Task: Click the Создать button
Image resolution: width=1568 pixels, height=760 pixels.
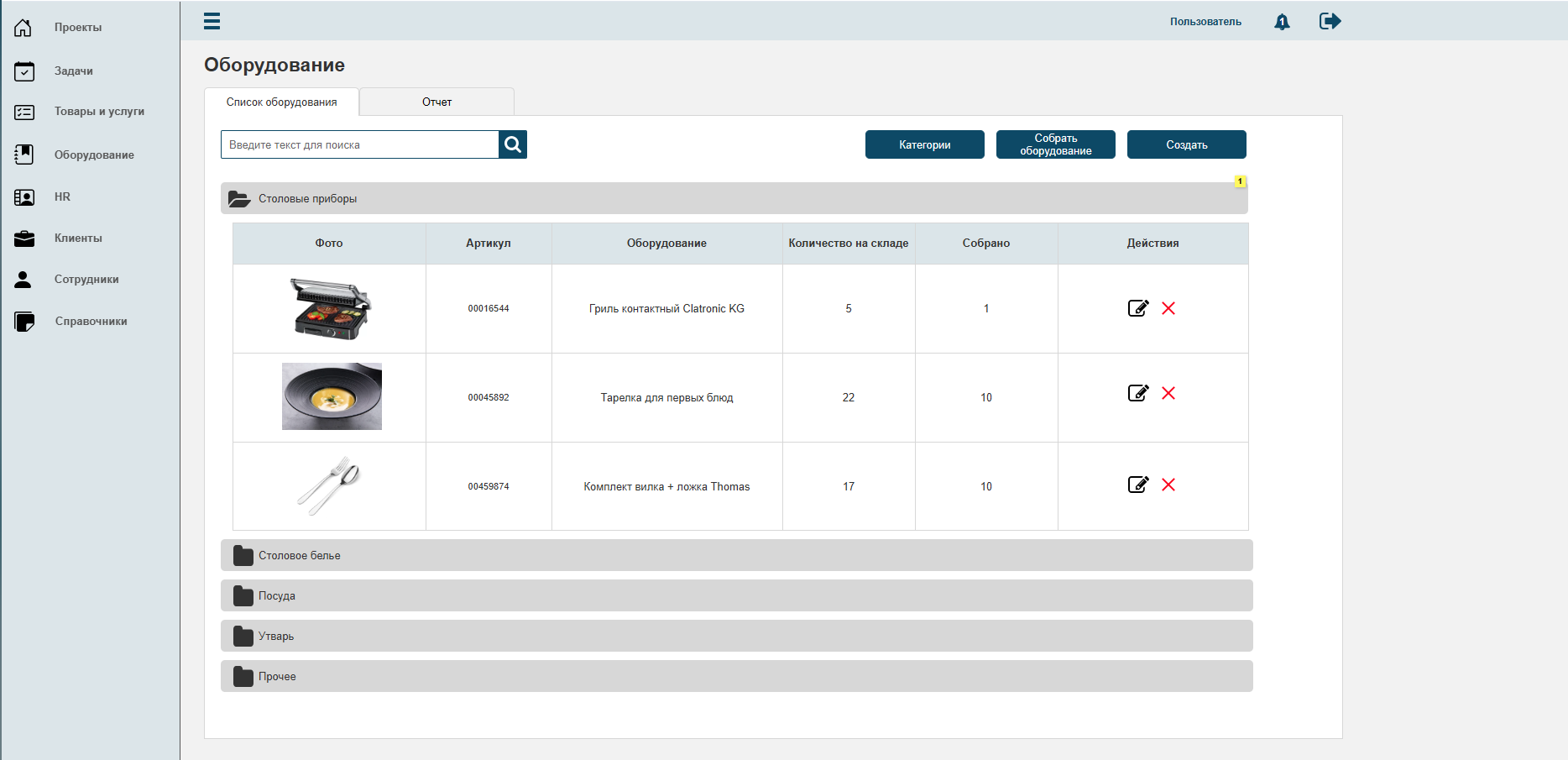Action: (1187, 144)
